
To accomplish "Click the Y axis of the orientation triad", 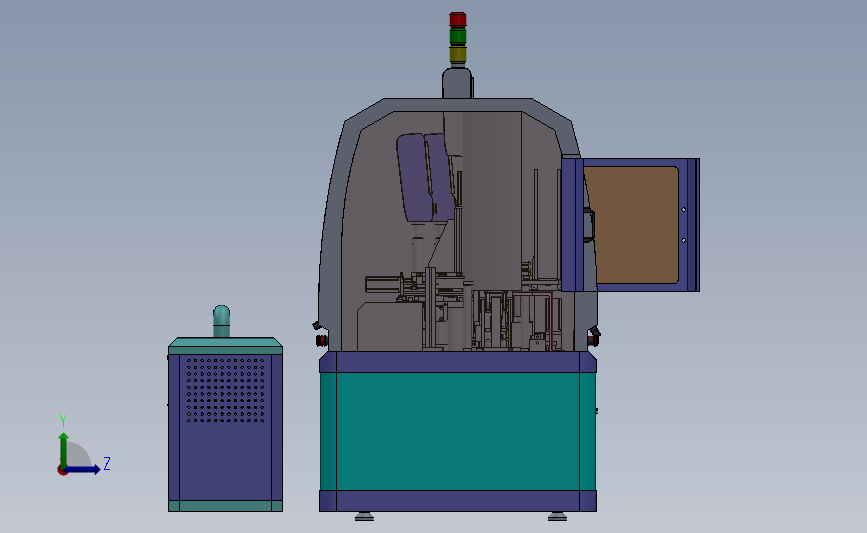I will [x=64, y=451].
